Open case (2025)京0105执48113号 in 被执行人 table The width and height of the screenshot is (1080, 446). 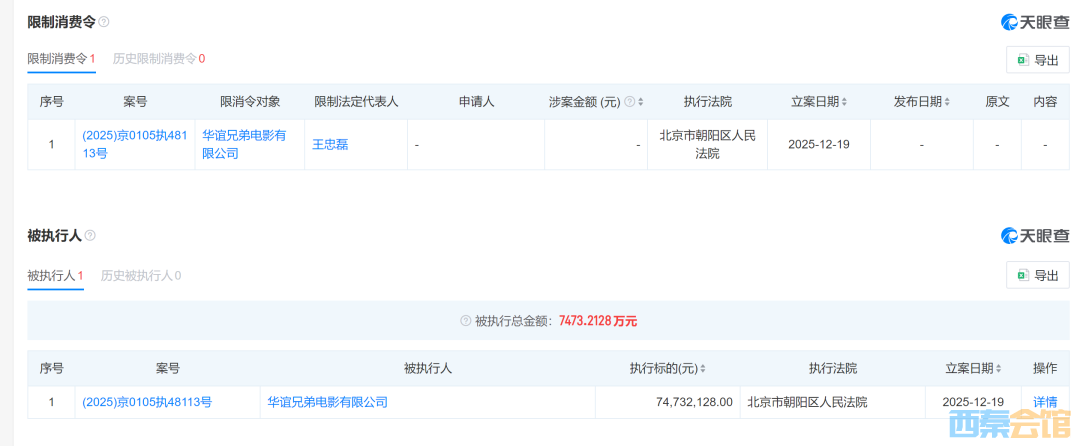pos(147,402)
